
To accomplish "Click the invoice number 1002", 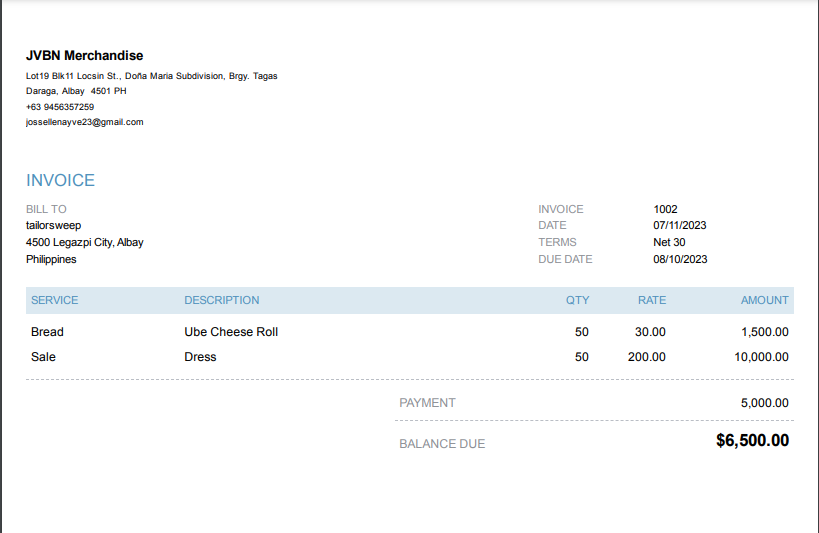I will (x=665, y=209).
